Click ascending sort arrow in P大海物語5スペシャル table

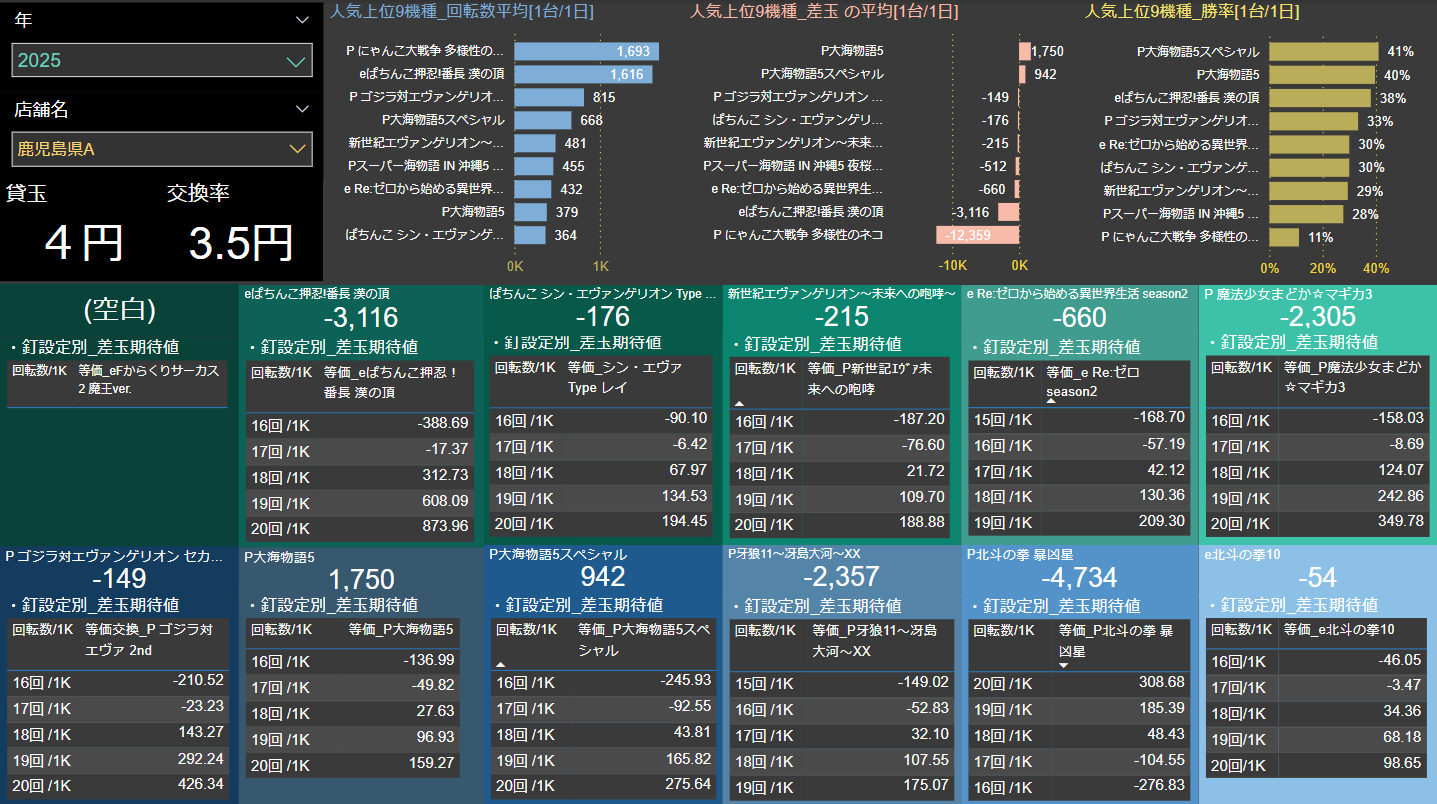point(500,664)
